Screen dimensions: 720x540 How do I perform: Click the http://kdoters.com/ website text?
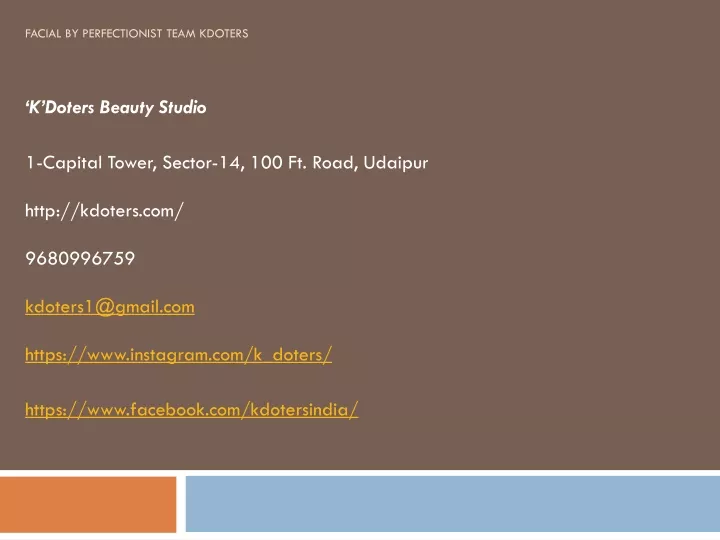[104, 211]
